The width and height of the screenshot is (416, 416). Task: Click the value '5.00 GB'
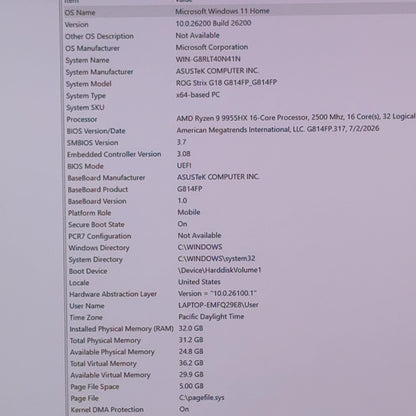point(191,386)
